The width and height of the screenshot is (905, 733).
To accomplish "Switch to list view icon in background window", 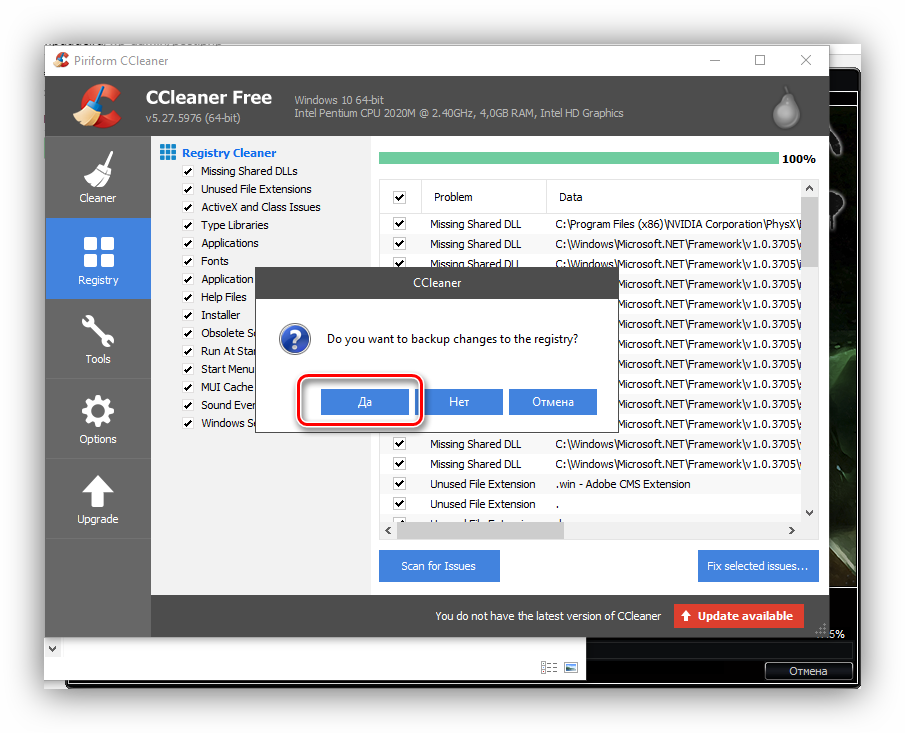I will (549, 667).
